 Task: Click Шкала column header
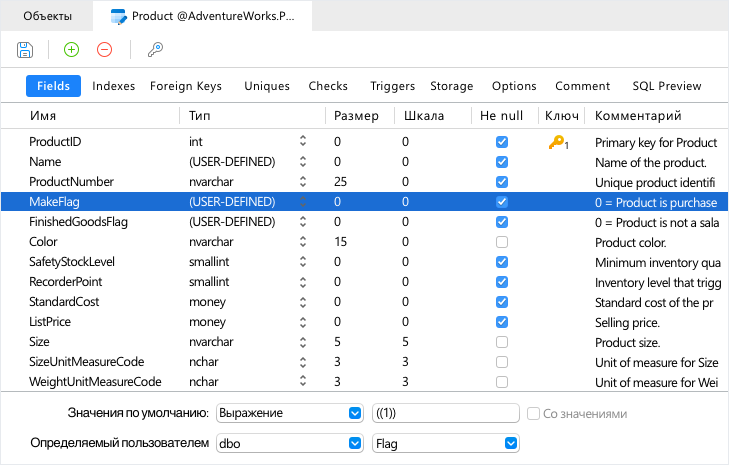(x=424, y=116)
